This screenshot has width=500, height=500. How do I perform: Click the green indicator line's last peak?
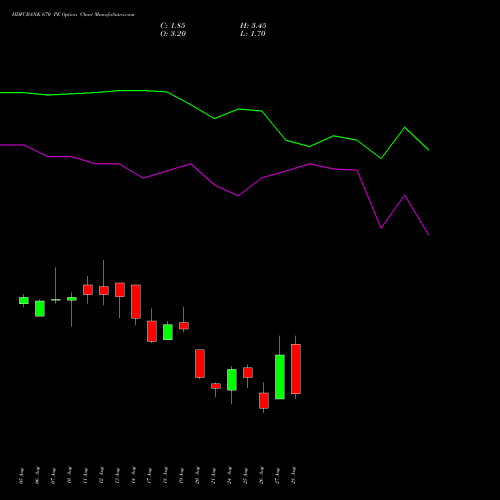(405, 127)
